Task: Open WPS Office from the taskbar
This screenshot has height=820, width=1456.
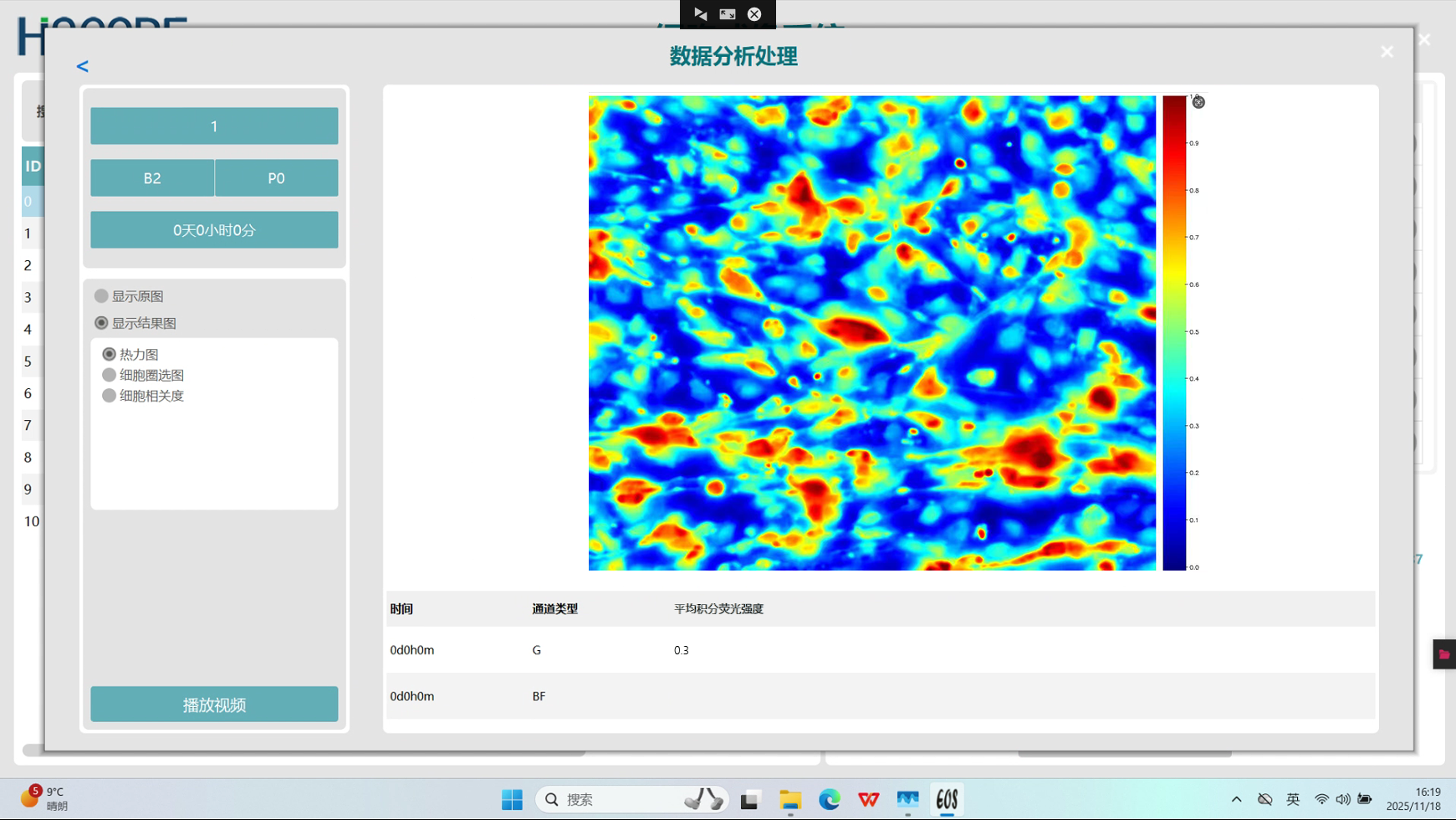Action: tap(868, 800)
